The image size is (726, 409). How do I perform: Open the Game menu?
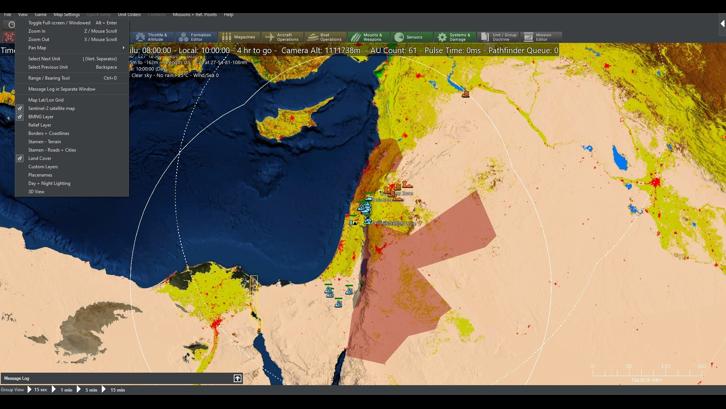pyautogui.click(x=40, y=15)
